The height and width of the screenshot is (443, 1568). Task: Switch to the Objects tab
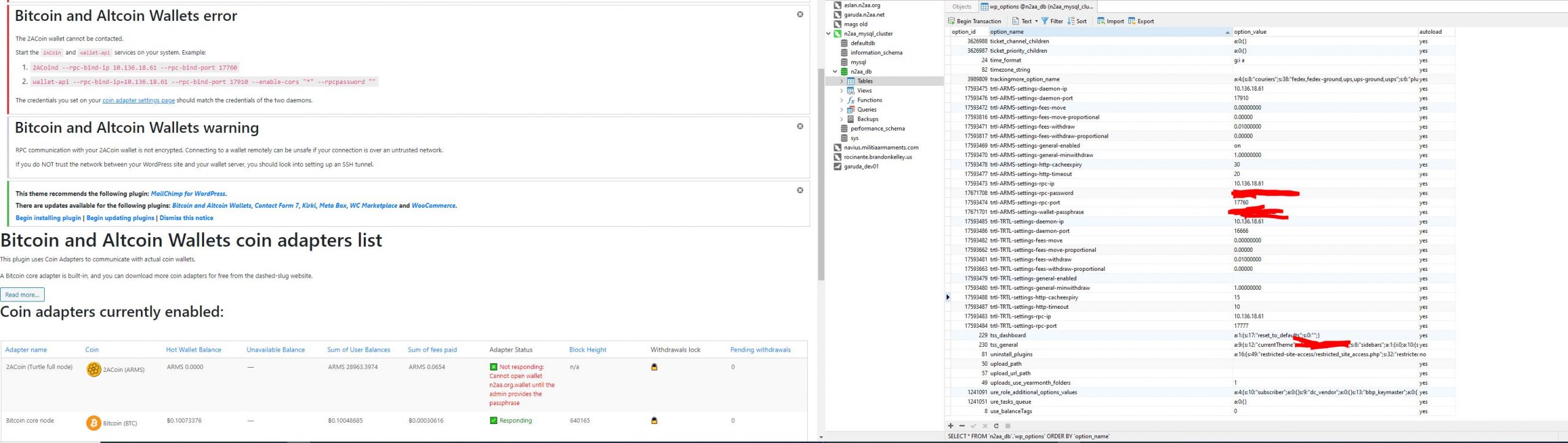[x=962, y=7]
